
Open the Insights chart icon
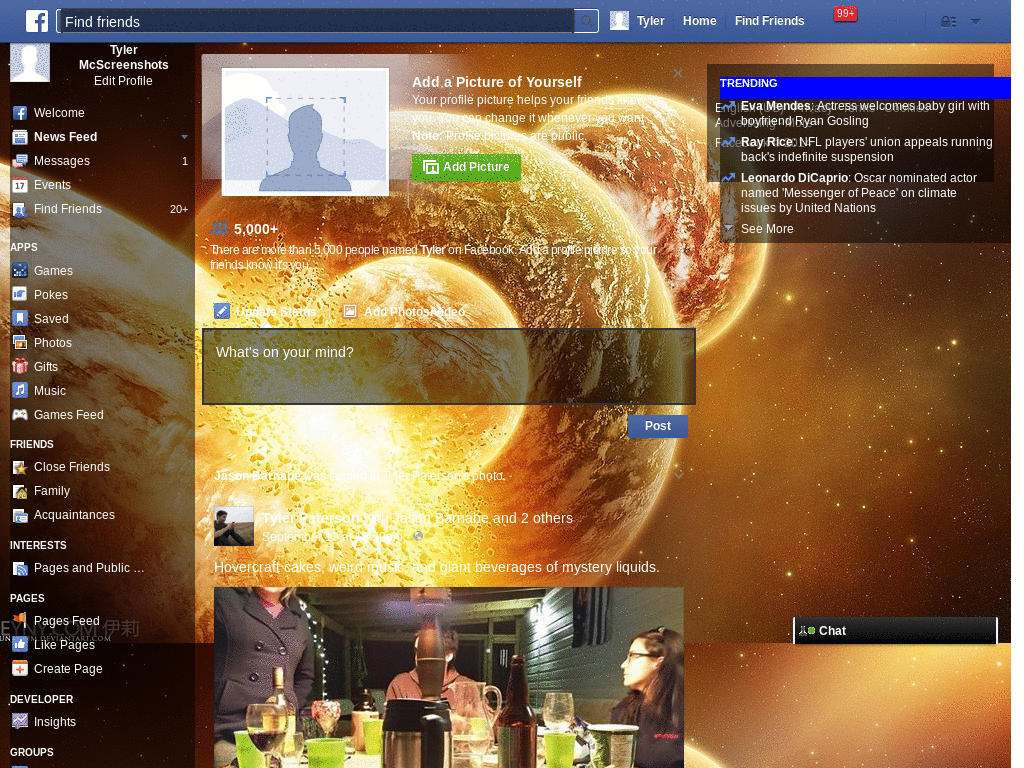pyautogui.click(x=20, y=722)
